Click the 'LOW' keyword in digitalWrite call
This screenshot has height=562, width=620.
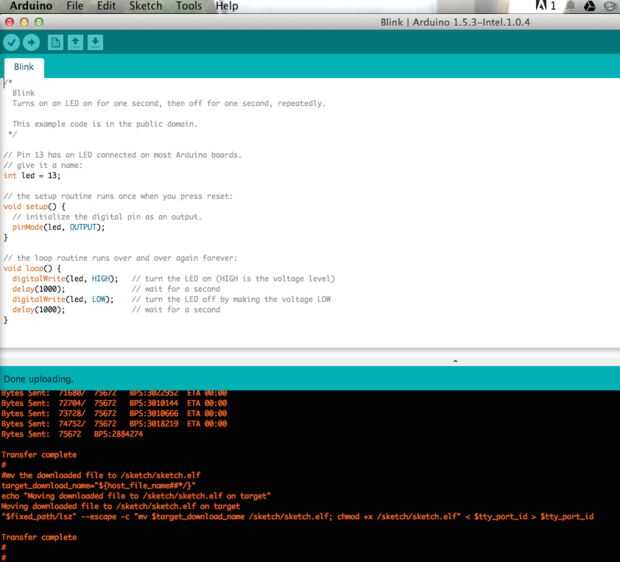tap(99, 299)
